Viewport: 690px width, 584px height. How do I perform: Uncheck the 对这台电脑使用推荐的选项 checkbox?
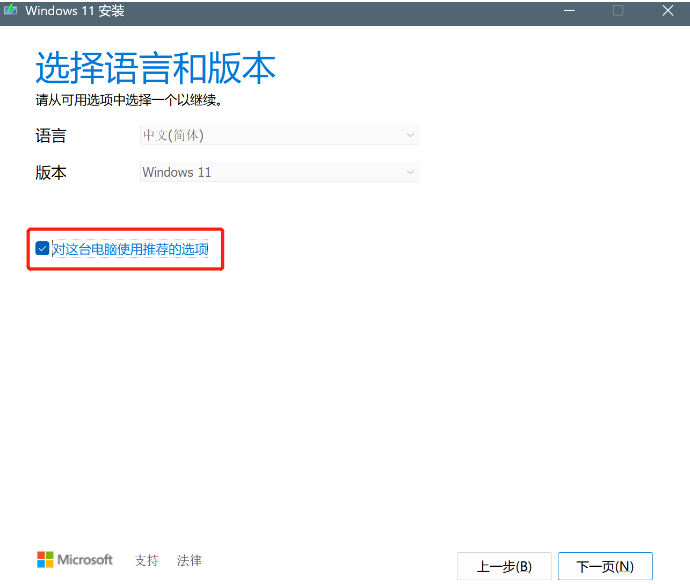tap(42, 248)
